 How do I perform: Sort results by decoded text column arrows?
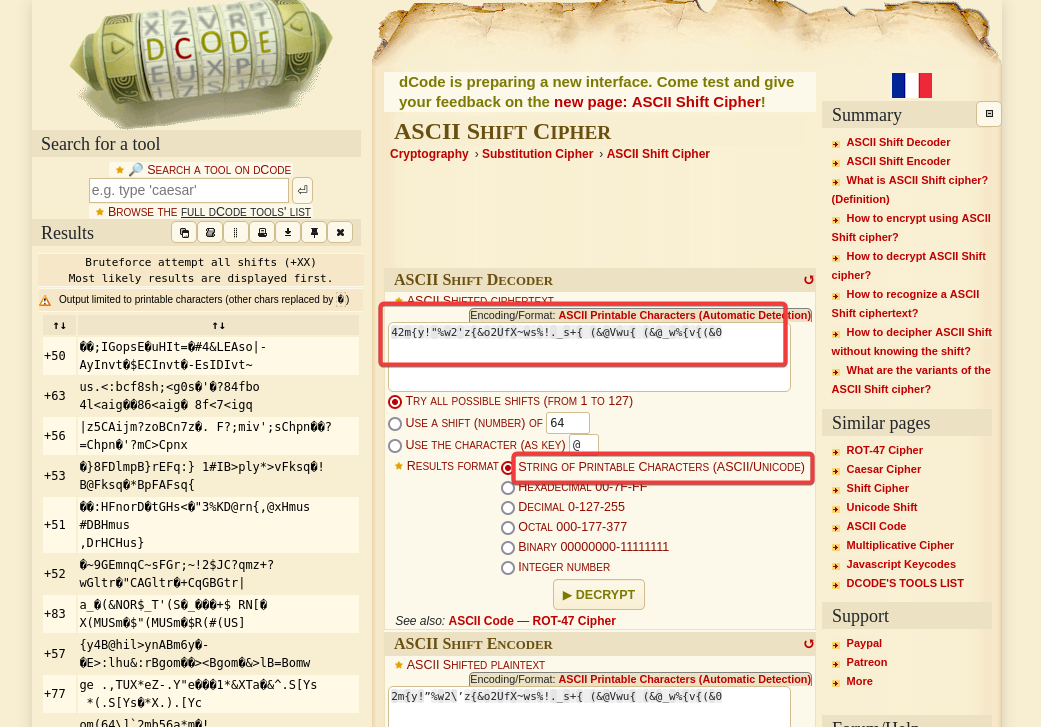218,325
